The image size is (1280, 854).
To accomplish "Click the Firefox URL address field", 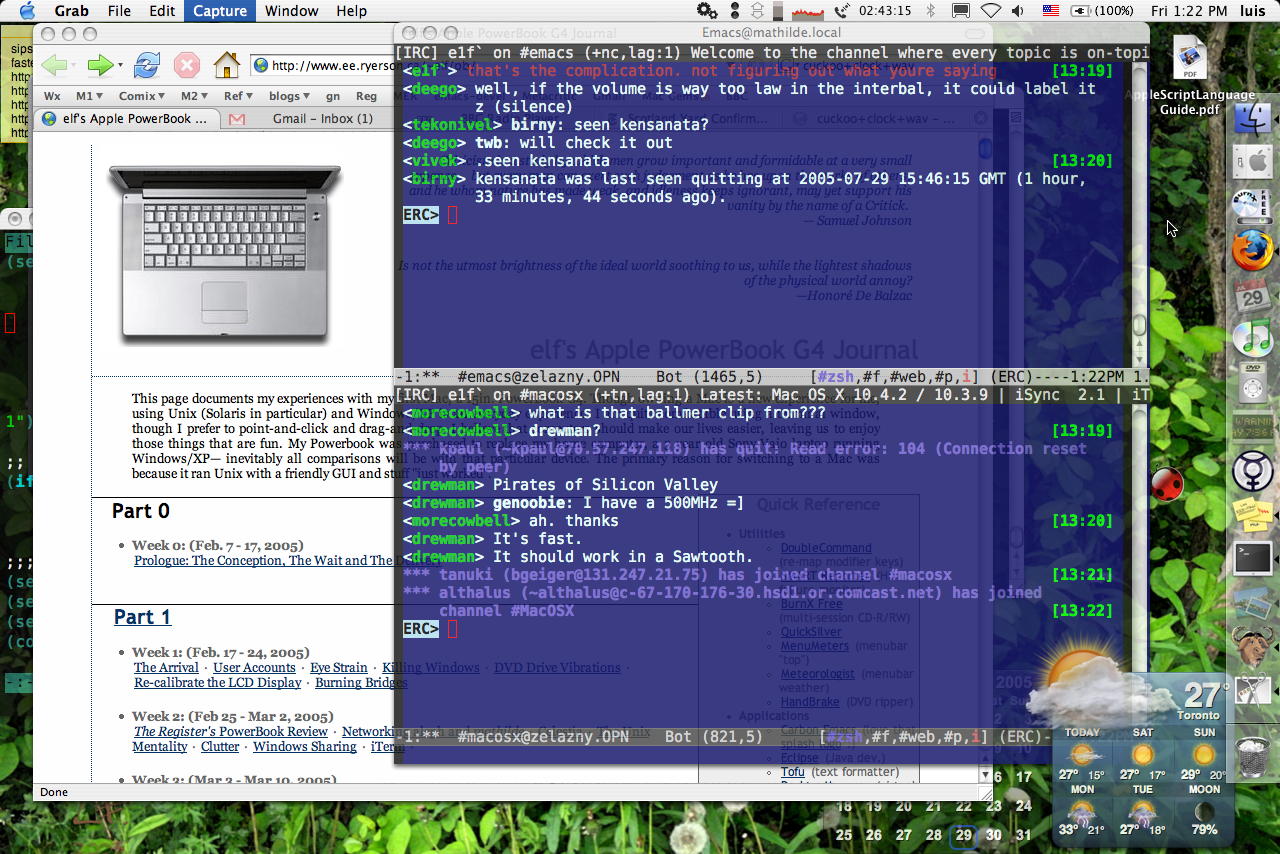I will pyautogui.click(x=322, y=66).
